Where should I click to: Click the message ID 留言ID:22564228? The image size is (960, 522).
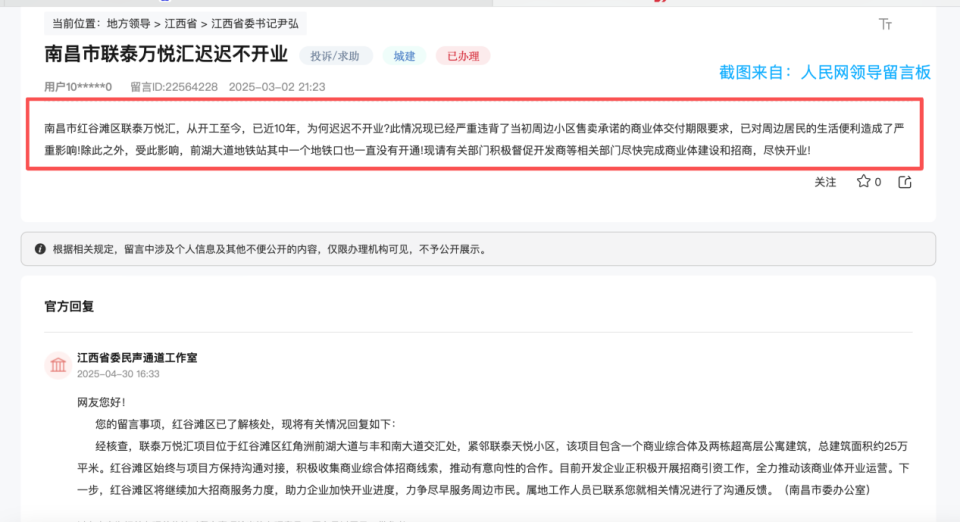tap(174, 87)
